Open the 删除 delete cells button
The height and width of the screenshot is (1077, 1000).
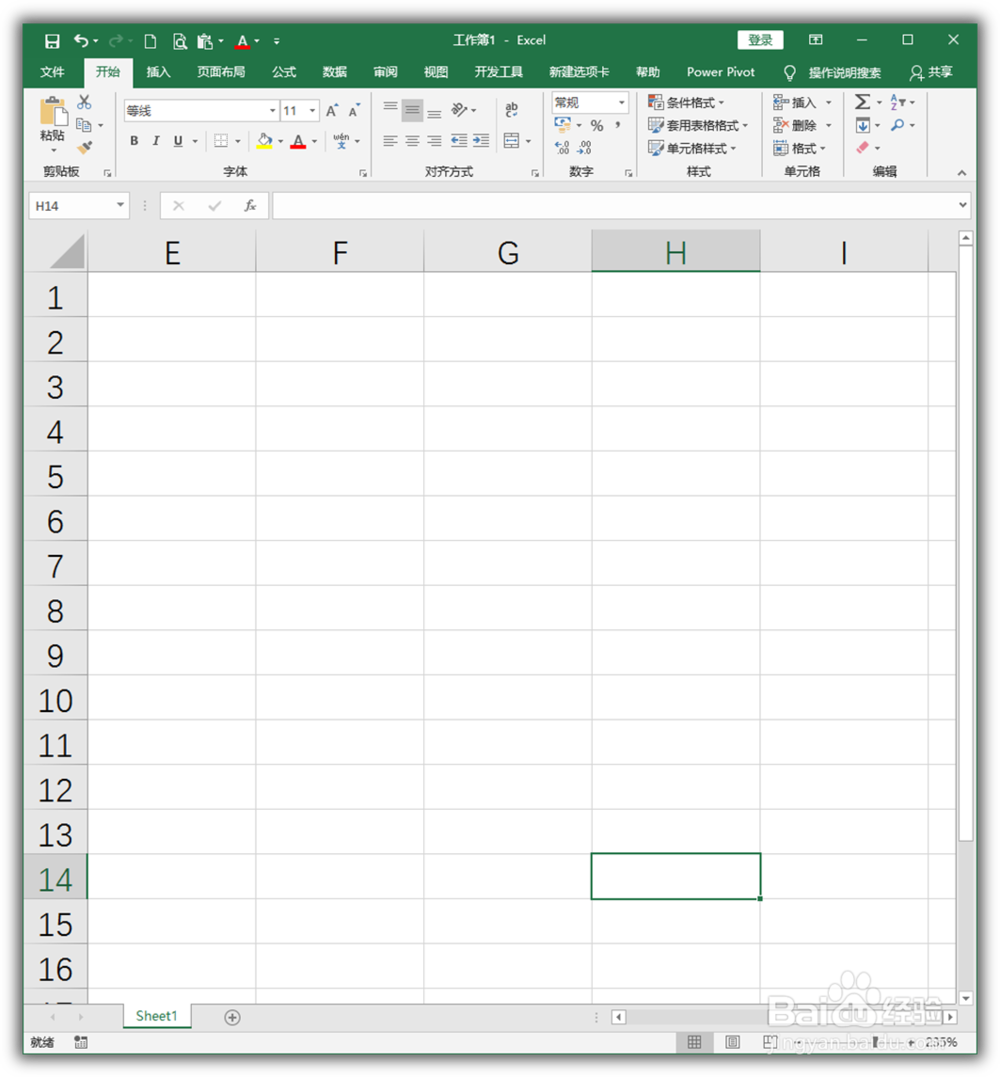click(x=802, y=126)
